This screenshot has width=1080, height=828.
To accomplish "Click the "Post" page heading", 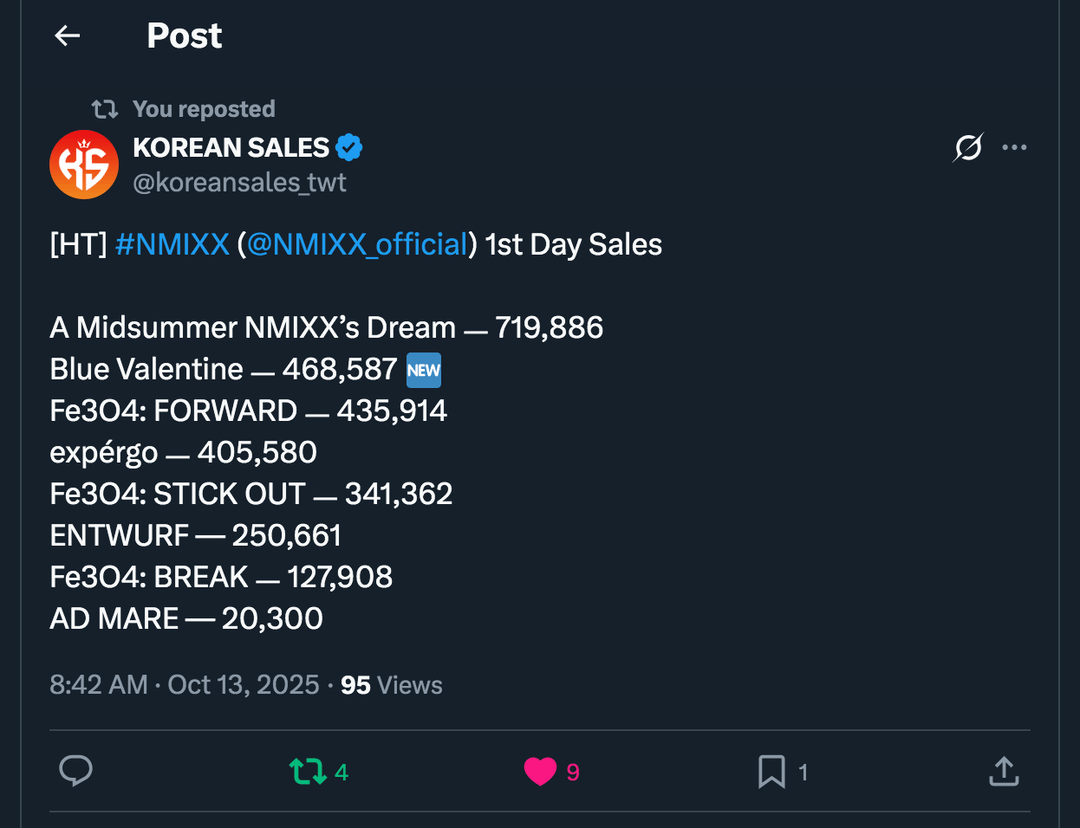I will 184,36.
